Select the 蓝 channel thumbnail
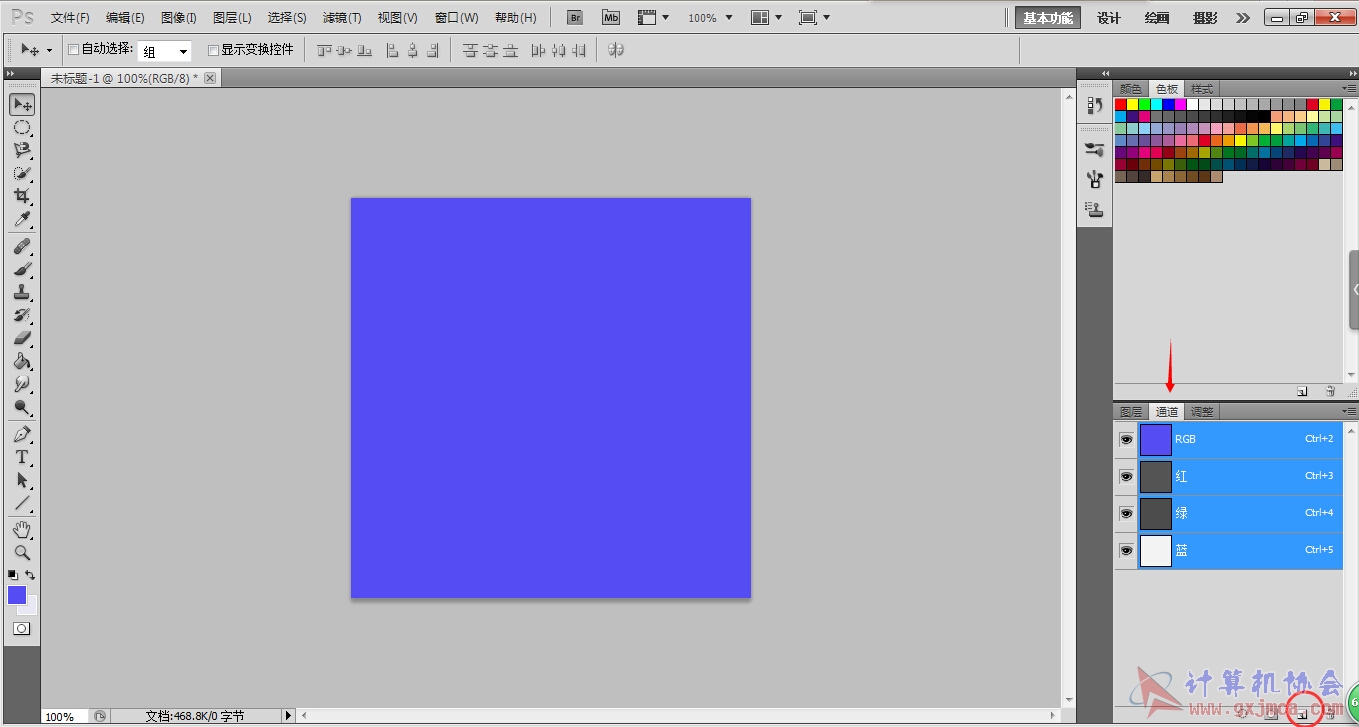This screenshot has height=727, width=1359. coord(1156,551)
